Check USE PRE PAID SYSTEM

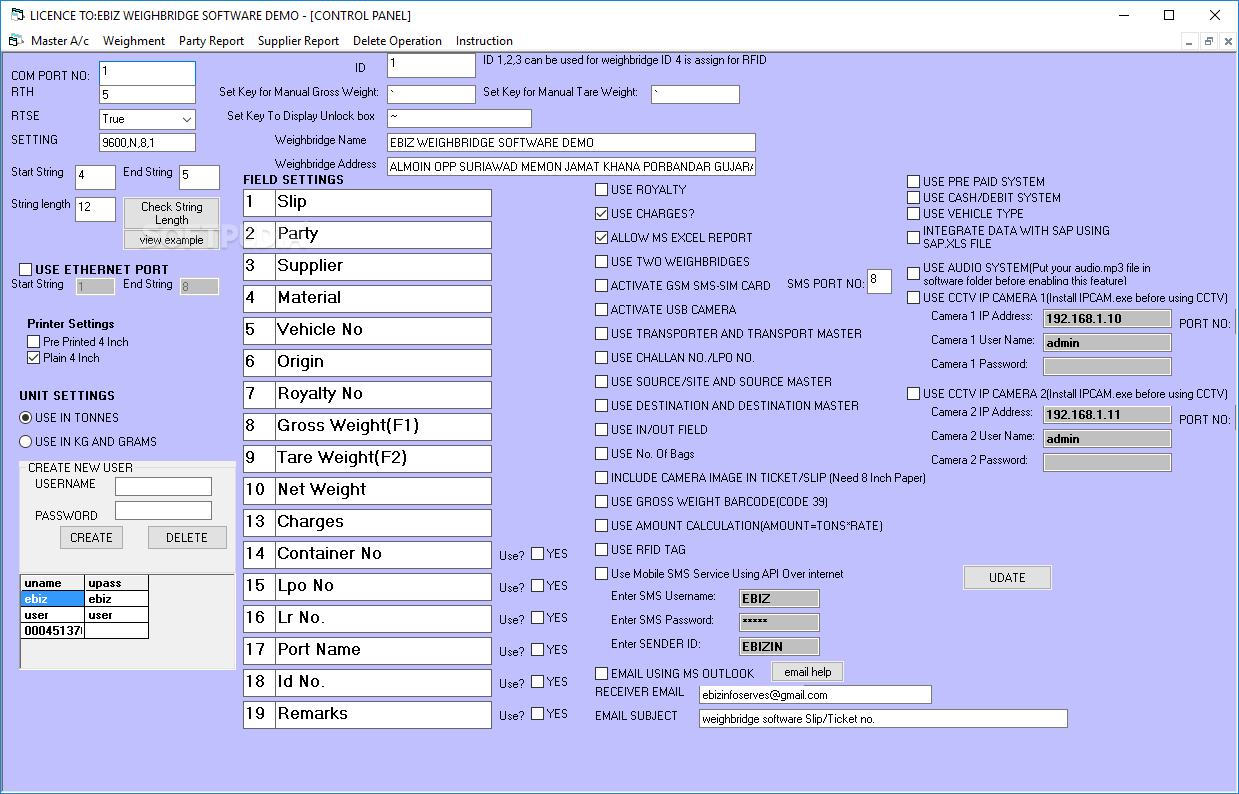(x=914, y=182)
